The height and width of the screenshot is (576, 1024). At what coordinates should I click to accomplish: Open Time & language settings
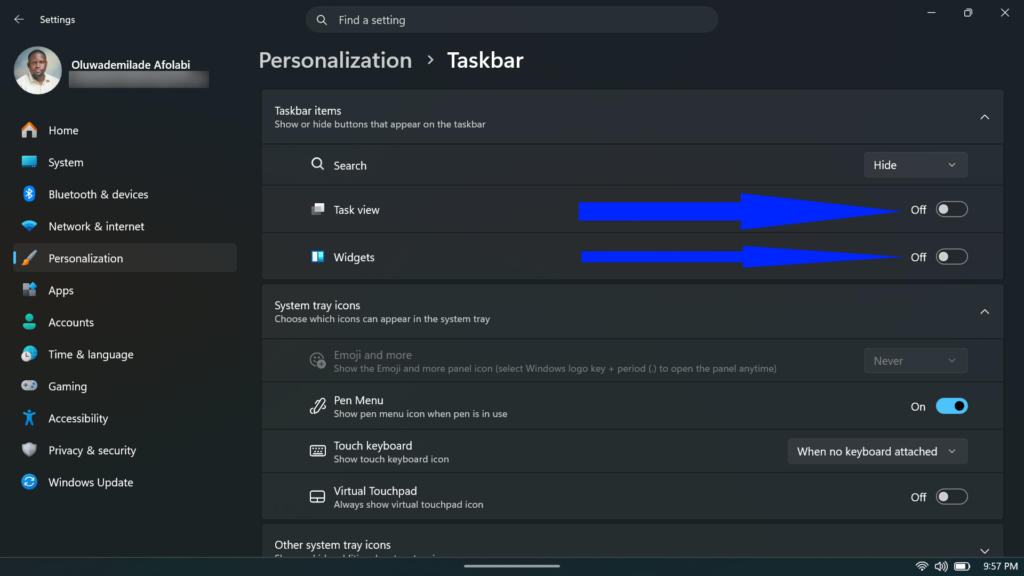coord(125,354)
